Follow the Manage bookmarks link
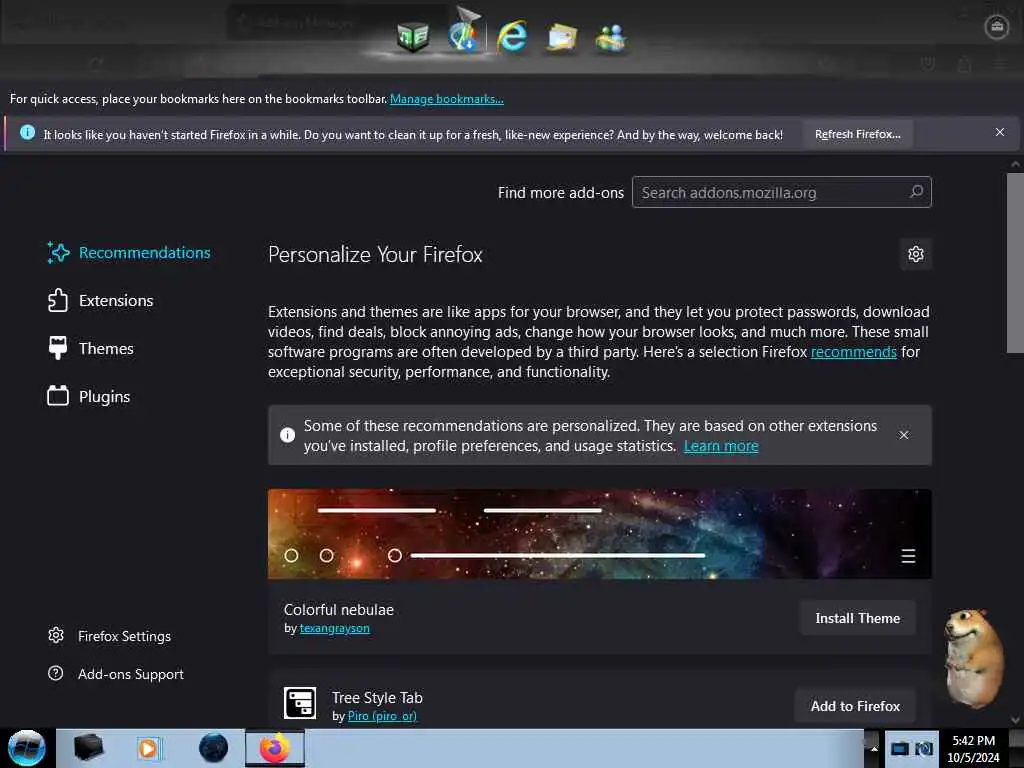1024x768 pixels. click(x=447, y=99)
